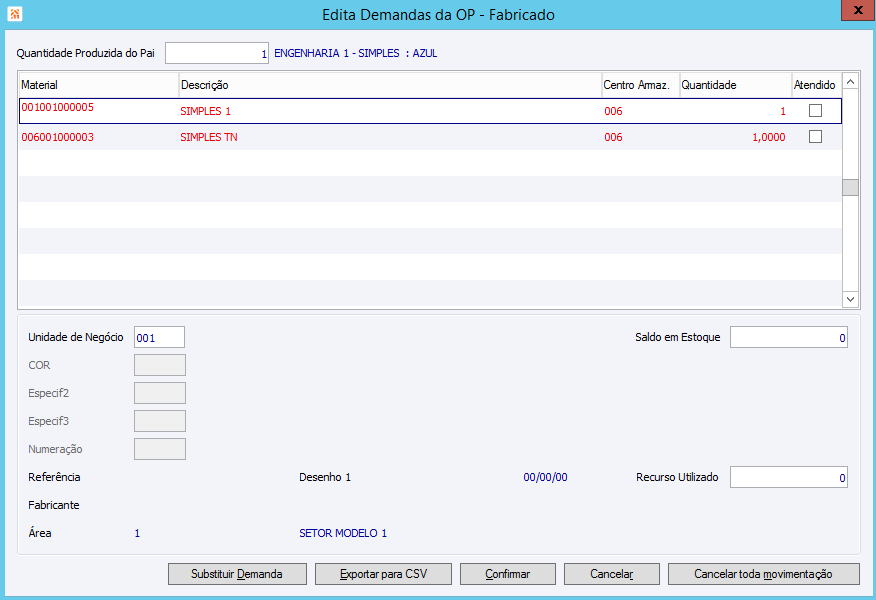Click the Área value 1

pyautogui.click(x=137, y=533)
